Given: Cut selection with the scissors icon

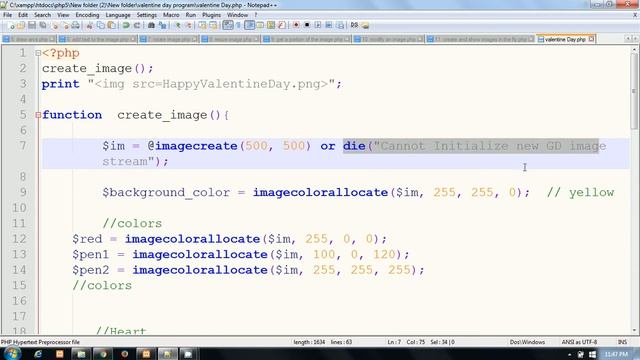Looking at the screenshot, I should click(x=89, y=25).
